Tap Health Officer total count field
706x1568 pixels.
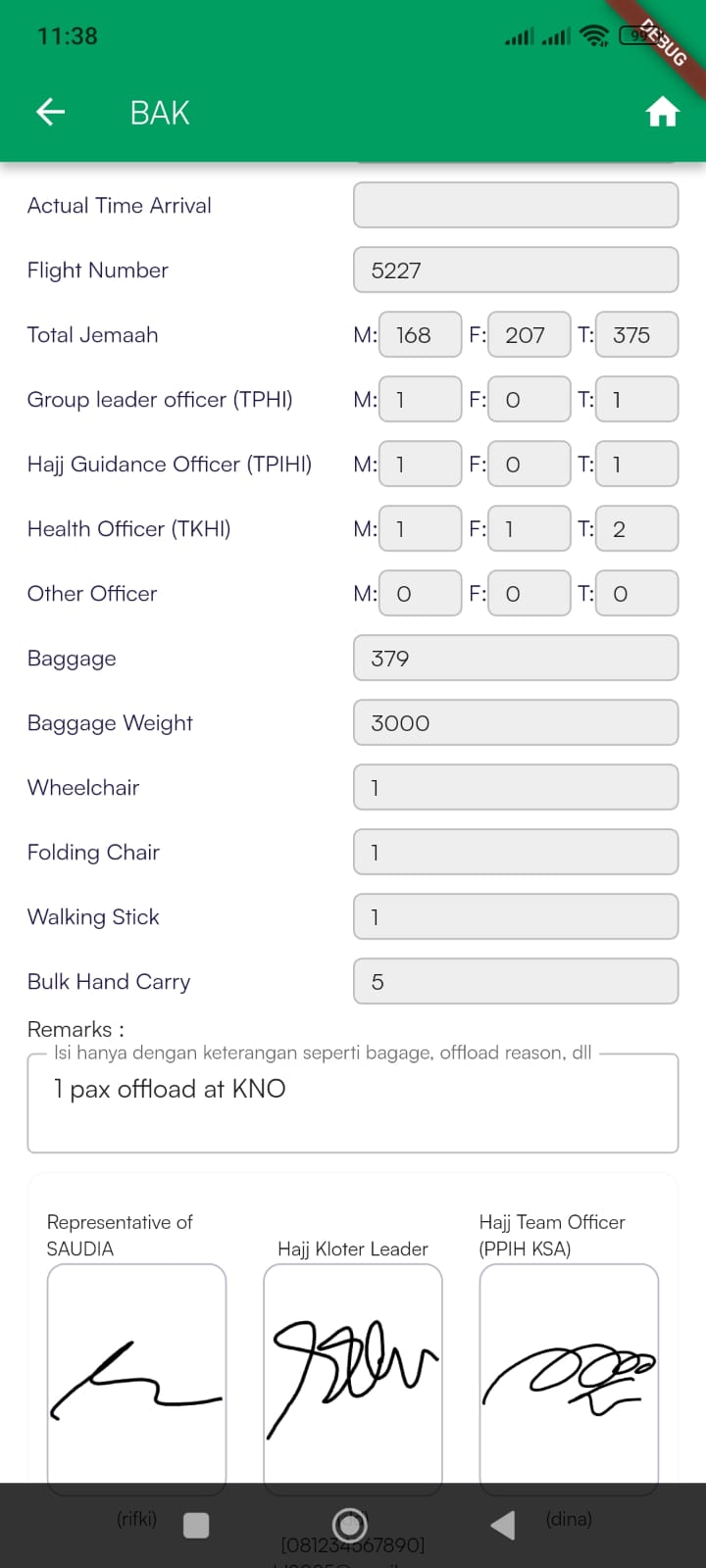coord(636,529)
